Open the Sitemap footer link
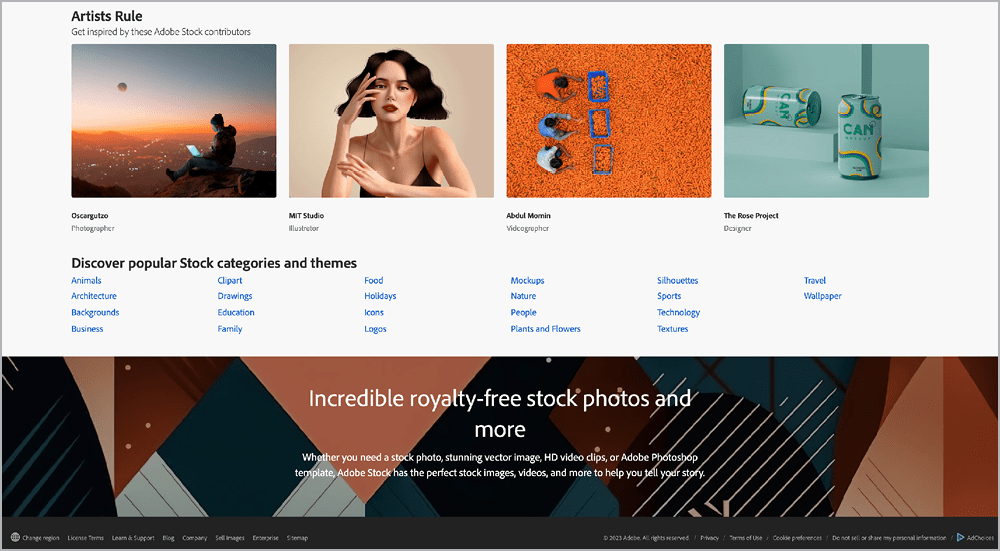 297,538
